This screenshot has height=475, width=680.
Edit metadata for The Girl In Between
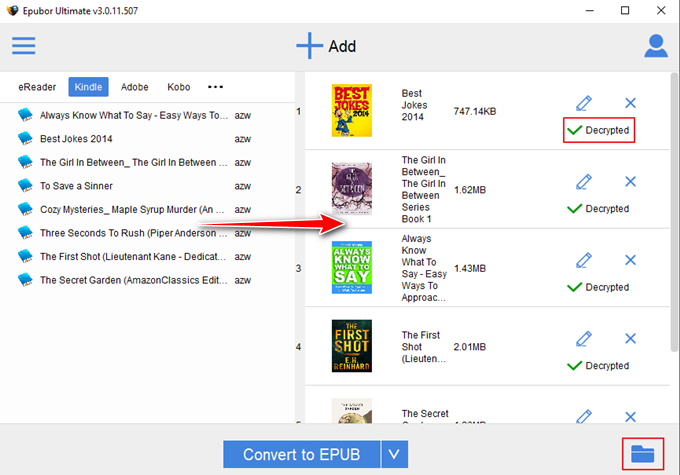[584, 181]
